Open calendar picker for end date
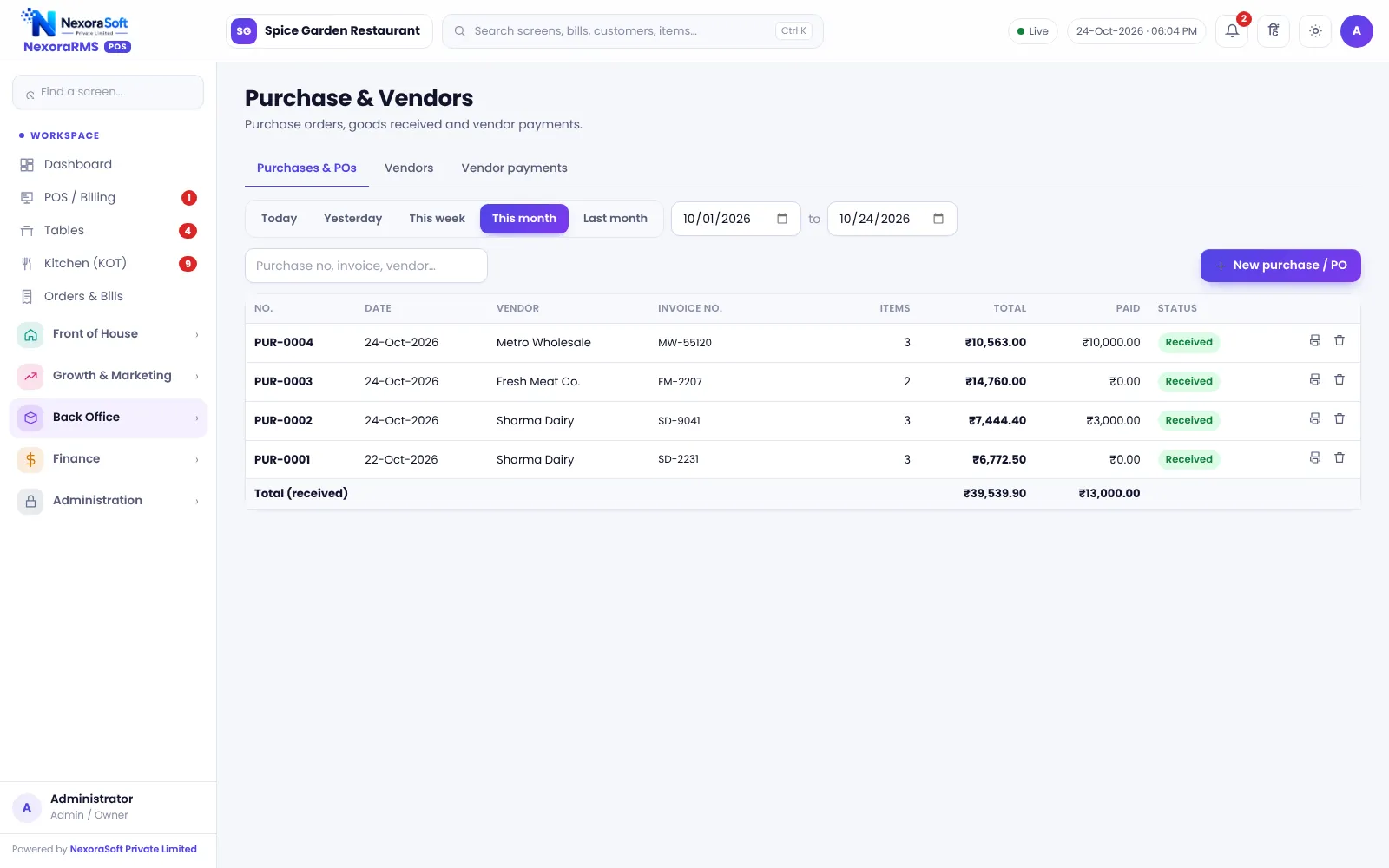 938,219
